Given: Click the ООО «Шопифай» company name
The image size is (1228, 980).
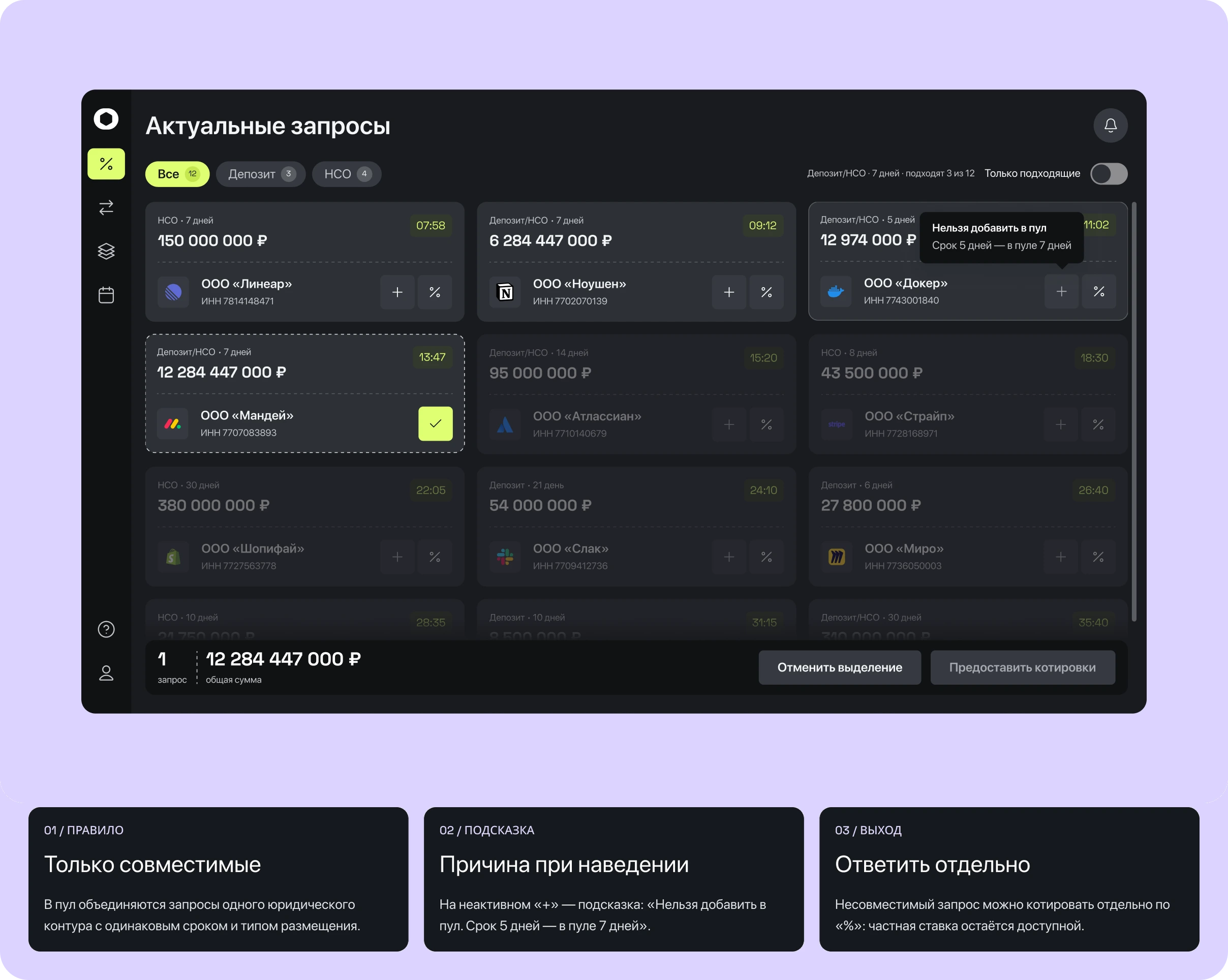Looking at the screenshot, I should (x=252, y=548).
